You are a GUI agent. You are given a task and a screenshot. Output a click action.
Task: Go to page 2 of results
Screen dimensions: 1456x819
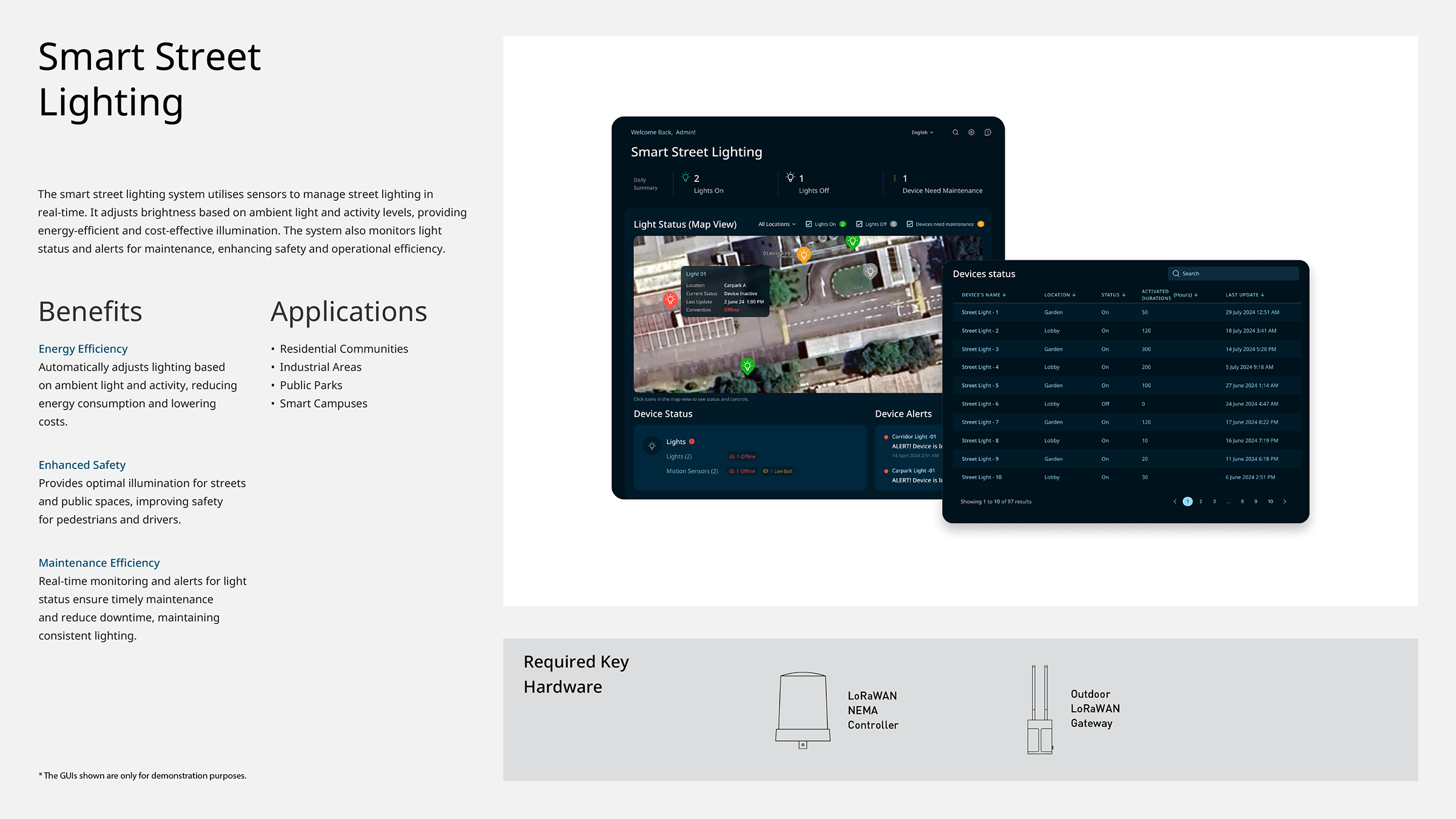[x=1201, y=502]
